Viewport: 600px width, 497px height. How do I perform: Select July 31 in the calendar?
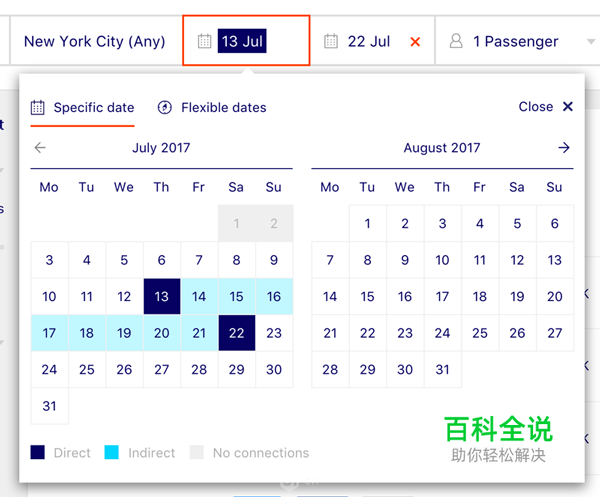tap(49, 406)
